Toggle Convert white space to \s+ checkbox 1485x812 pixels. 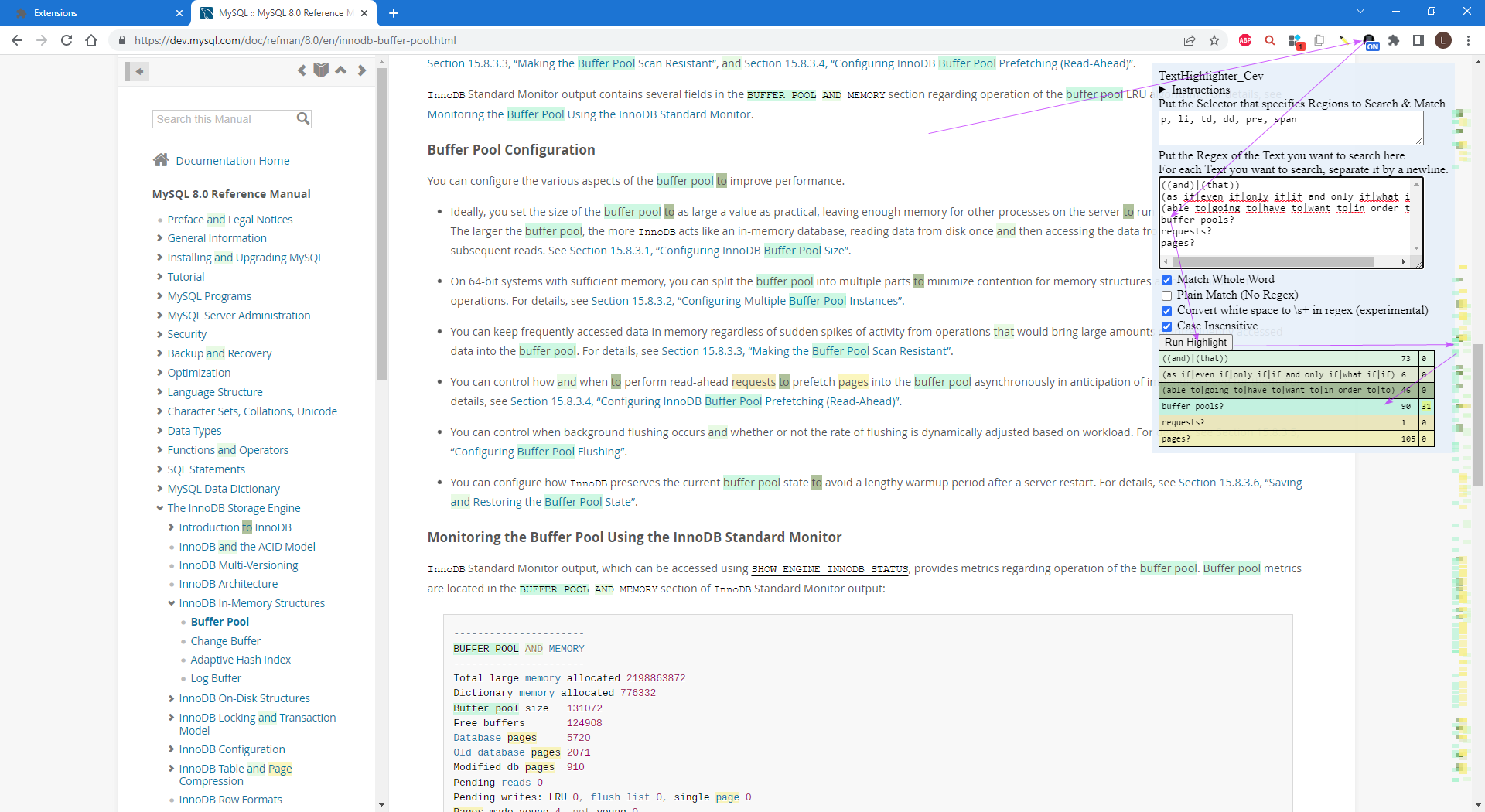[1166, 311]
